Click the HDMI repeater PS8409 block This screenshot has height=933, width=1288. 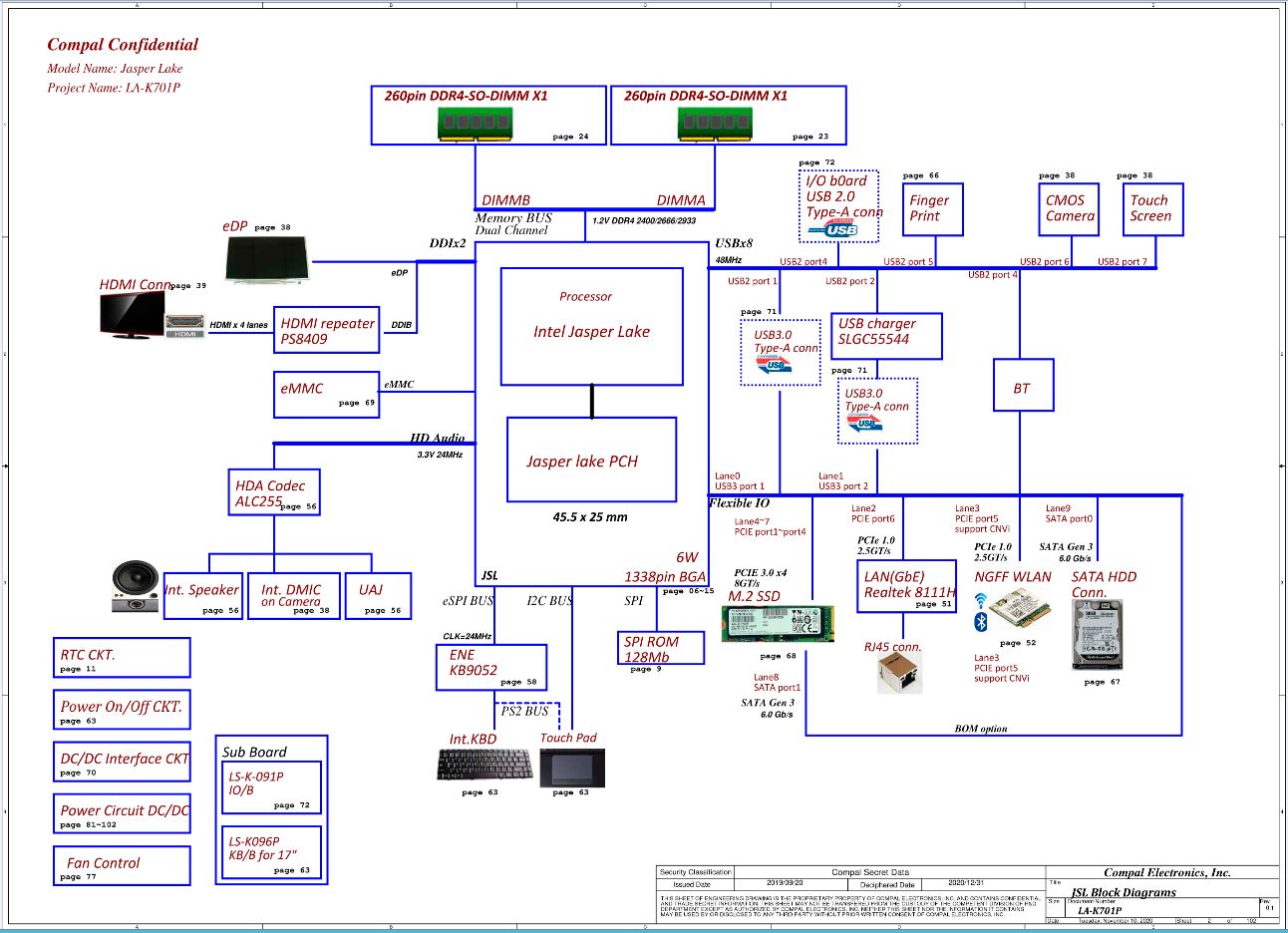point(326,330)
